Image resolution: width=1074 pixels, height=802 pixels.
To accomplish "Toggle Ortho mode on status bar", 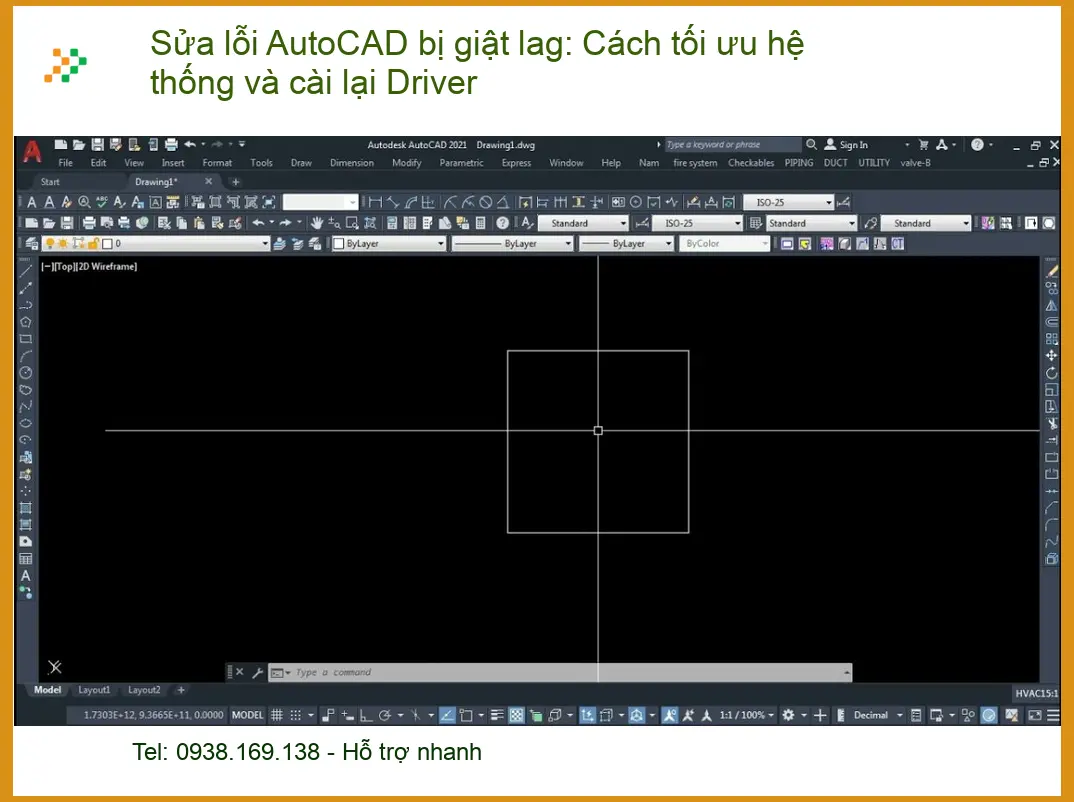I will 366,715.
